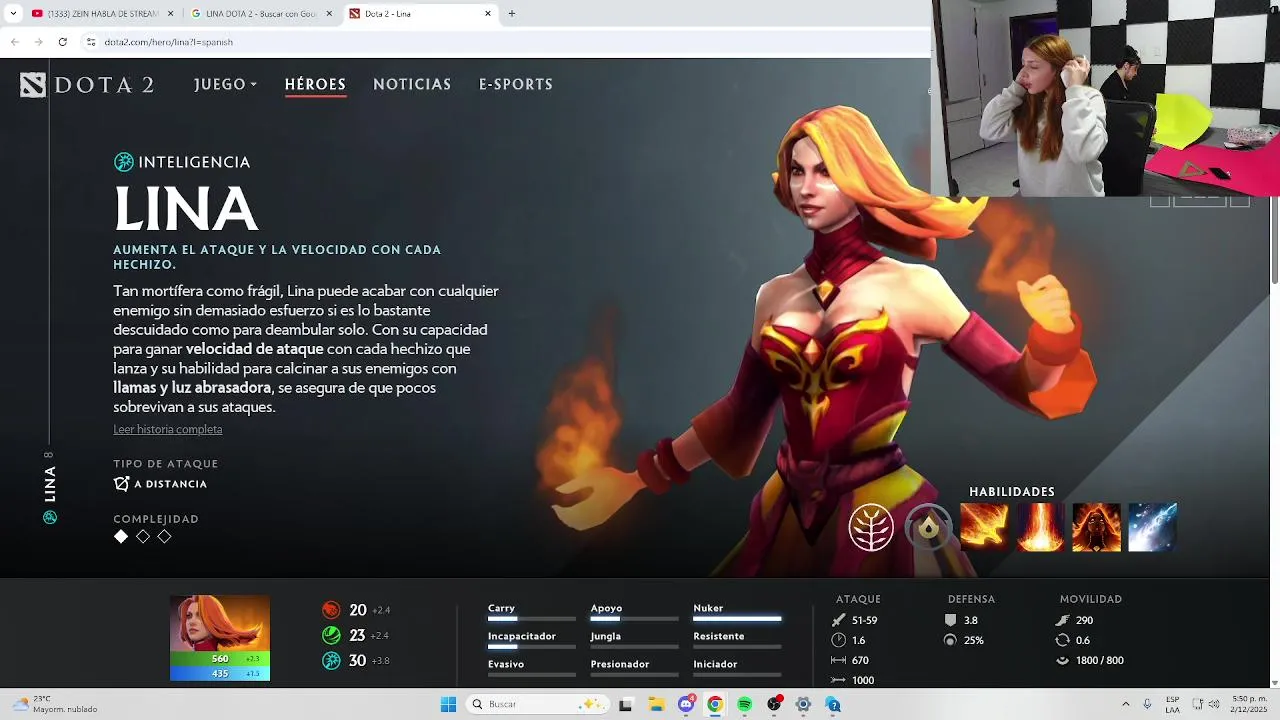The image size is (1280, 720).
Task: Open Discord from the taskbar
Action: [x=686, y=704]
